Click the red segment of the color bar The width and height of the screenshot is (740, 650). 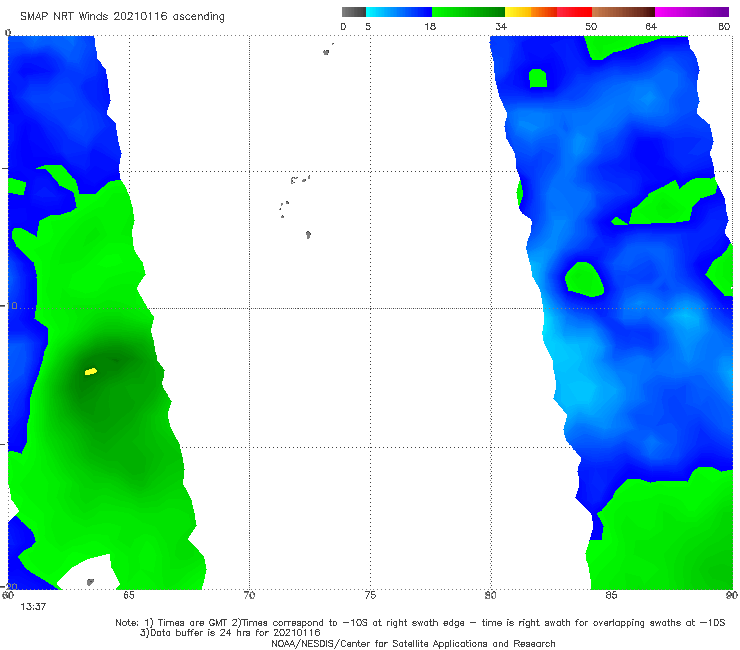pos(574,12)
